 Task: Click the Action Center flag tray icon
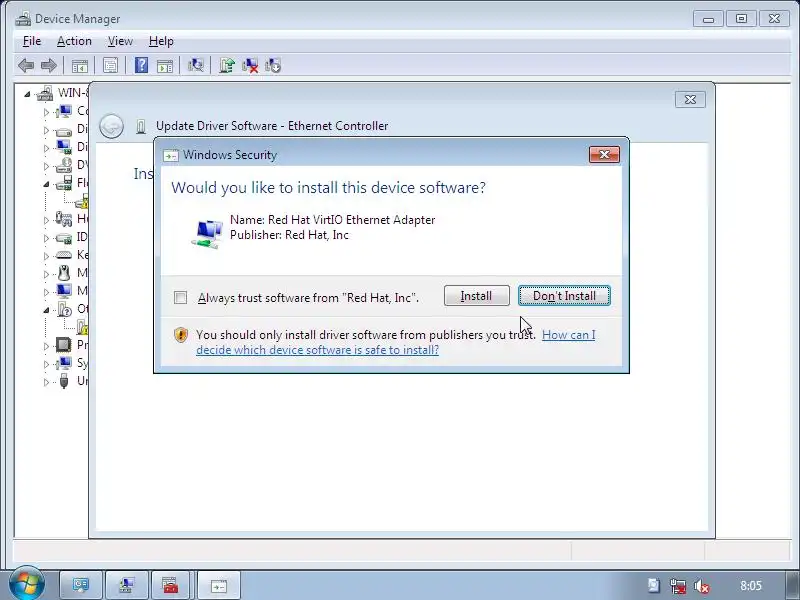coord(654,586)
